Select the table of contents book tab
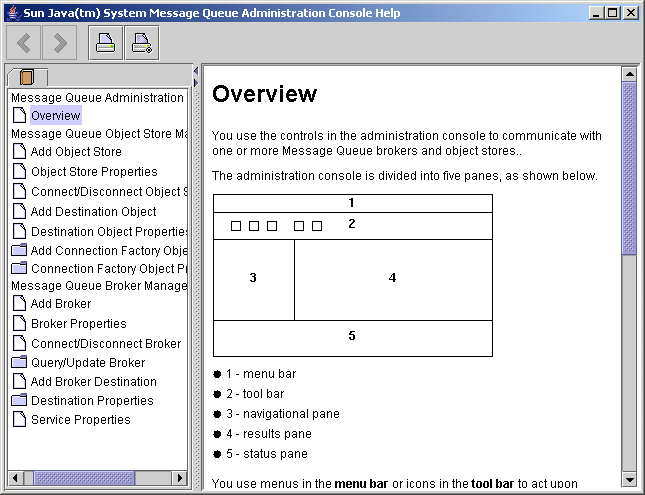 click(27, 77)
